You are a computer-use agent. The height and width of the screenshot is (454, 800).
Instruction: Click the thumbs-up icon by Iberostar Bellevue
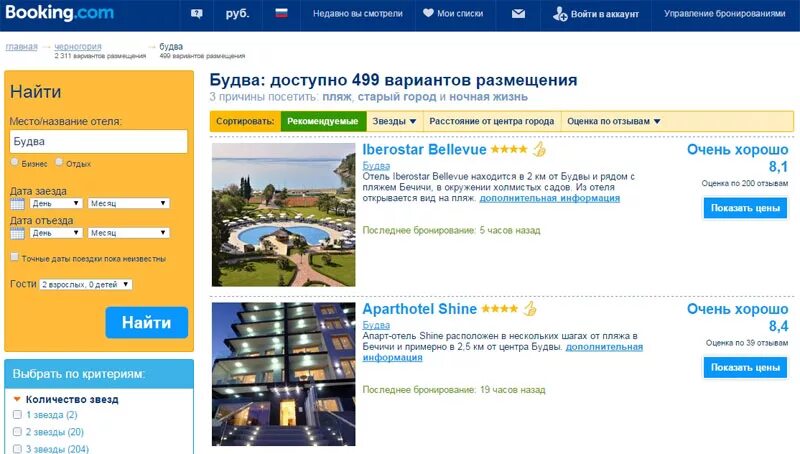pos(539,149)
